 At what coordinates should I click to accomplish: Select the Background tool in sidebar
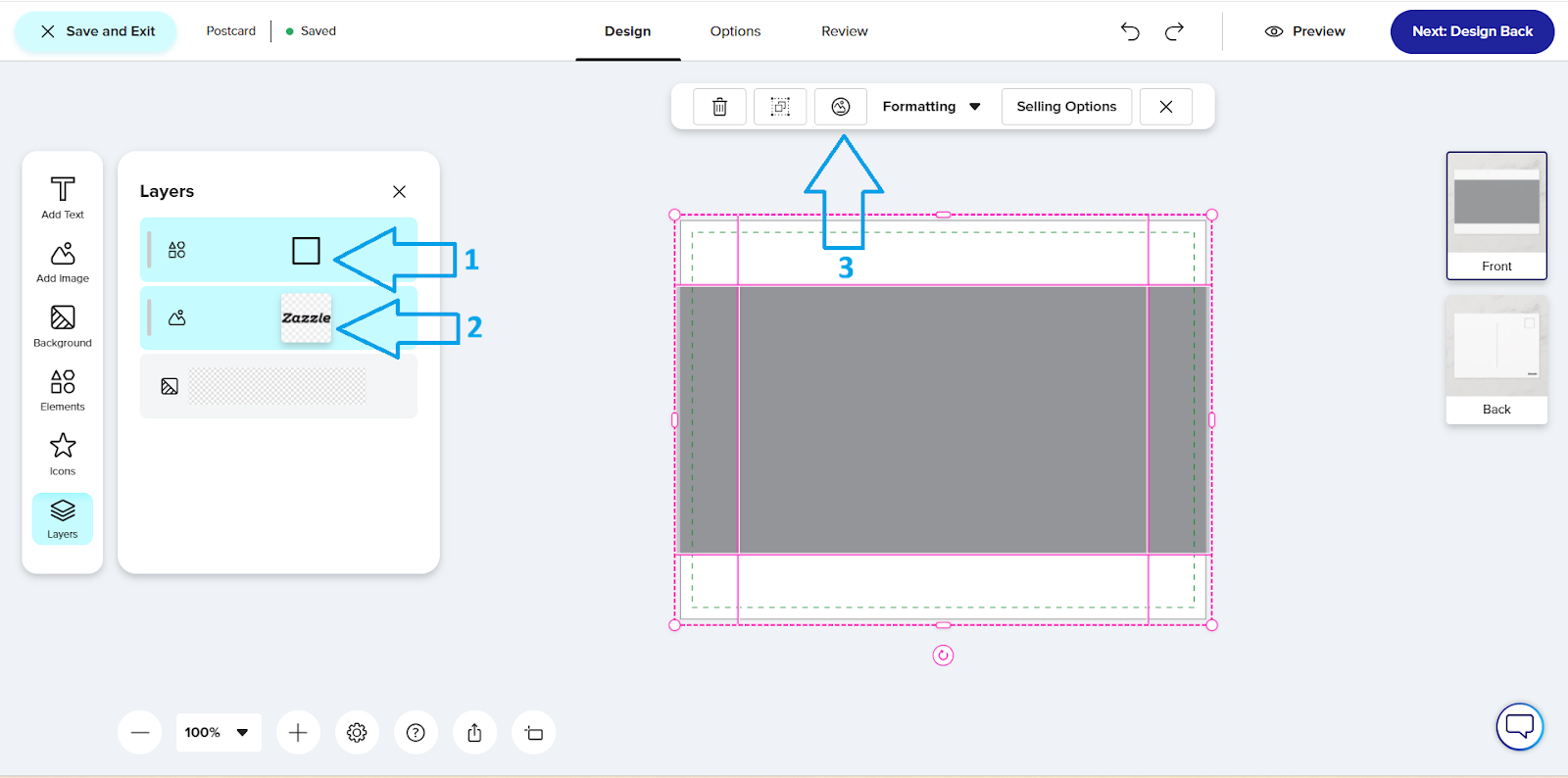point(63,326)
